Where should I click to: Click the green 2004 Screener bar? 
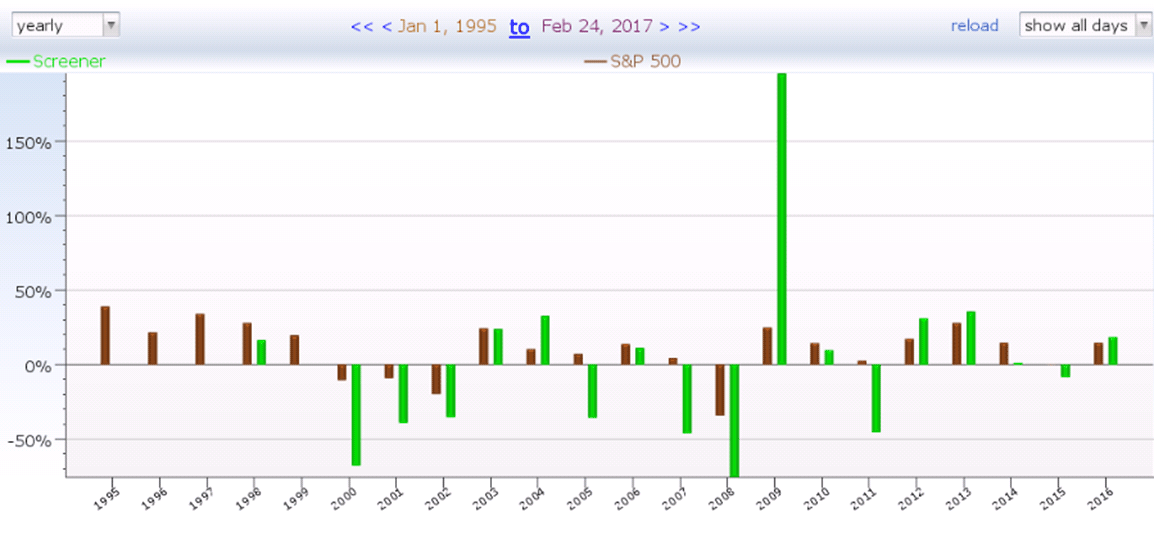pos(545,340)
